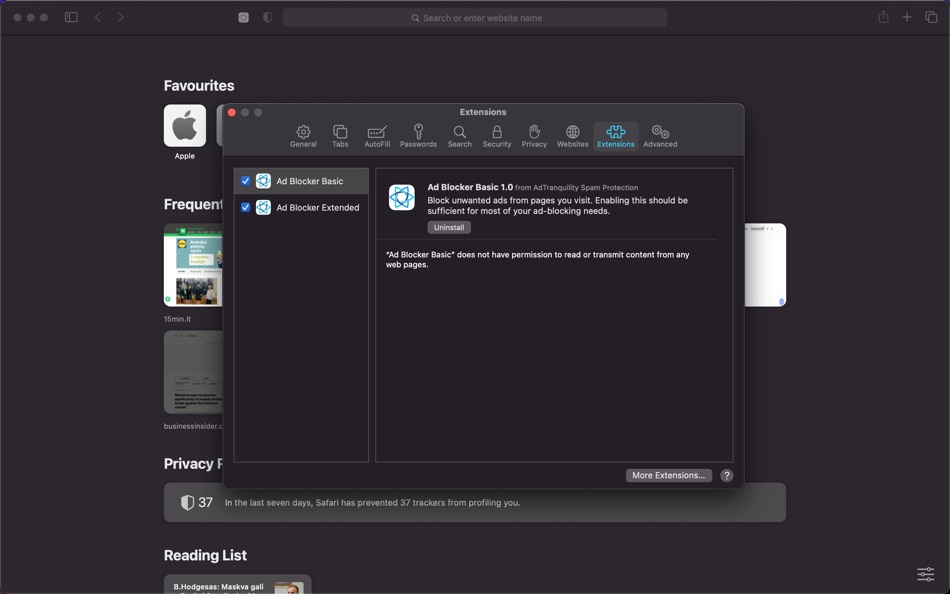The height and width of the screenshot is (594, 950).
Task: Open the B.Hodgesas reading list article
Action: pos(237,584)
